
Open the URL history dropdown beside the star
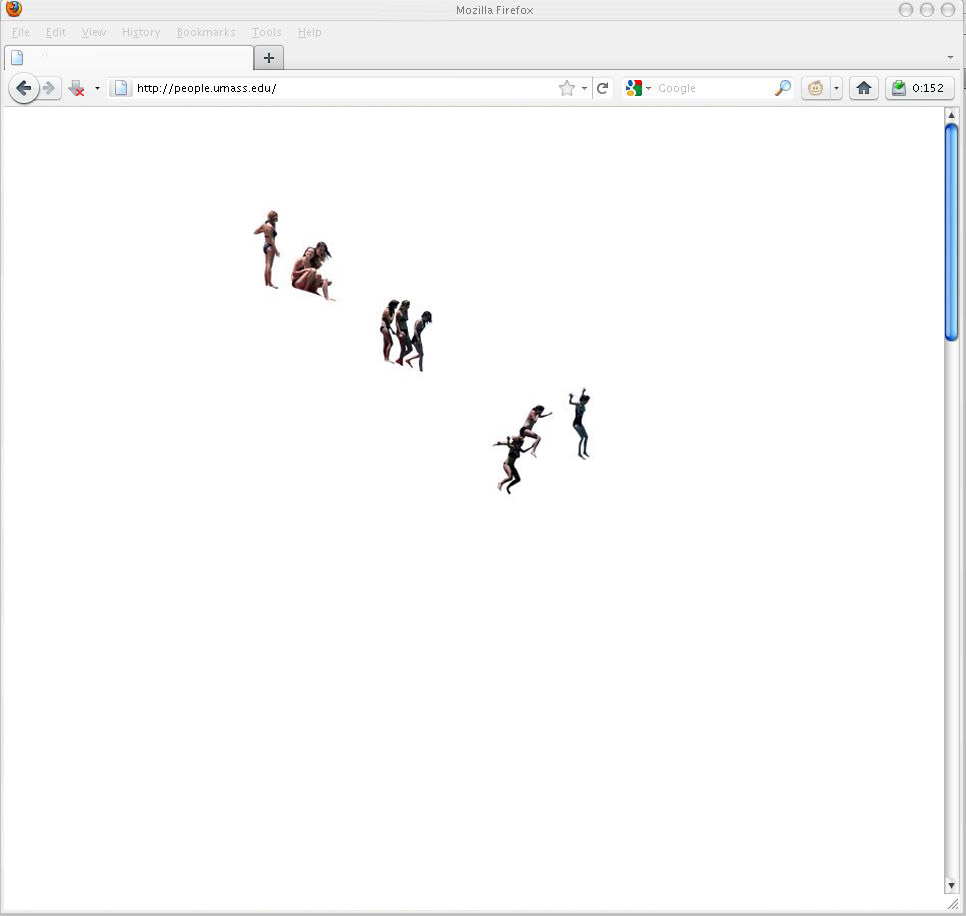584,89
